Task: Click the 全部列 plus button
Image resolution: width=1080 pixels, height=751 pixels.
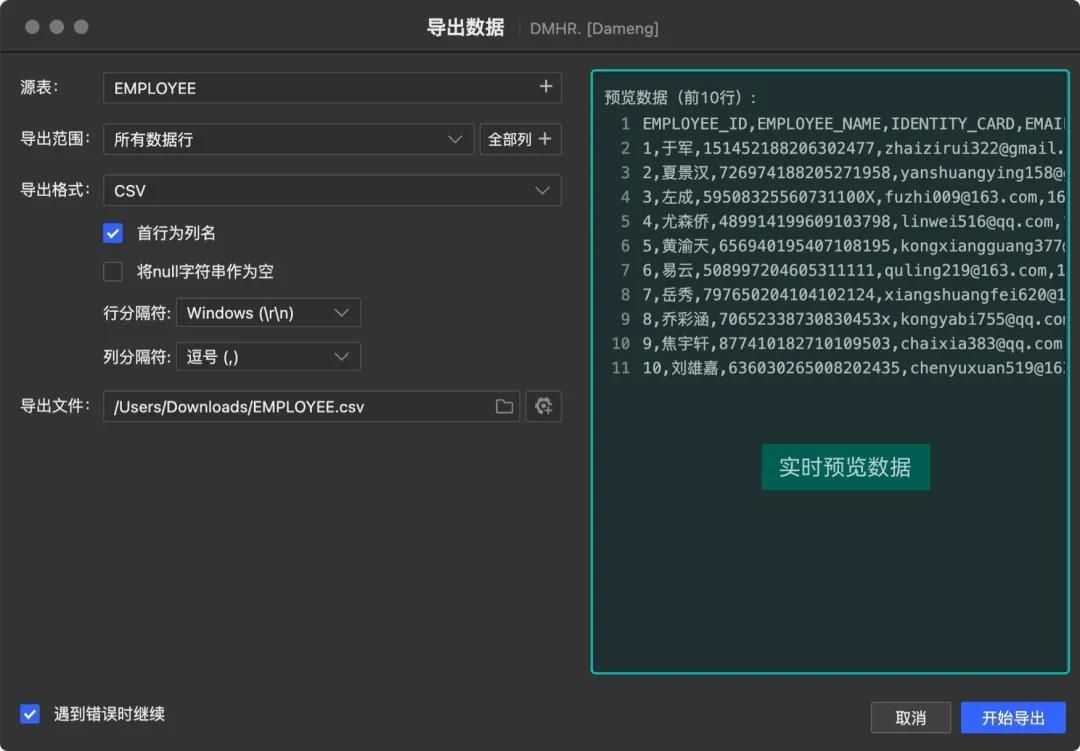Action: point(520,139)
